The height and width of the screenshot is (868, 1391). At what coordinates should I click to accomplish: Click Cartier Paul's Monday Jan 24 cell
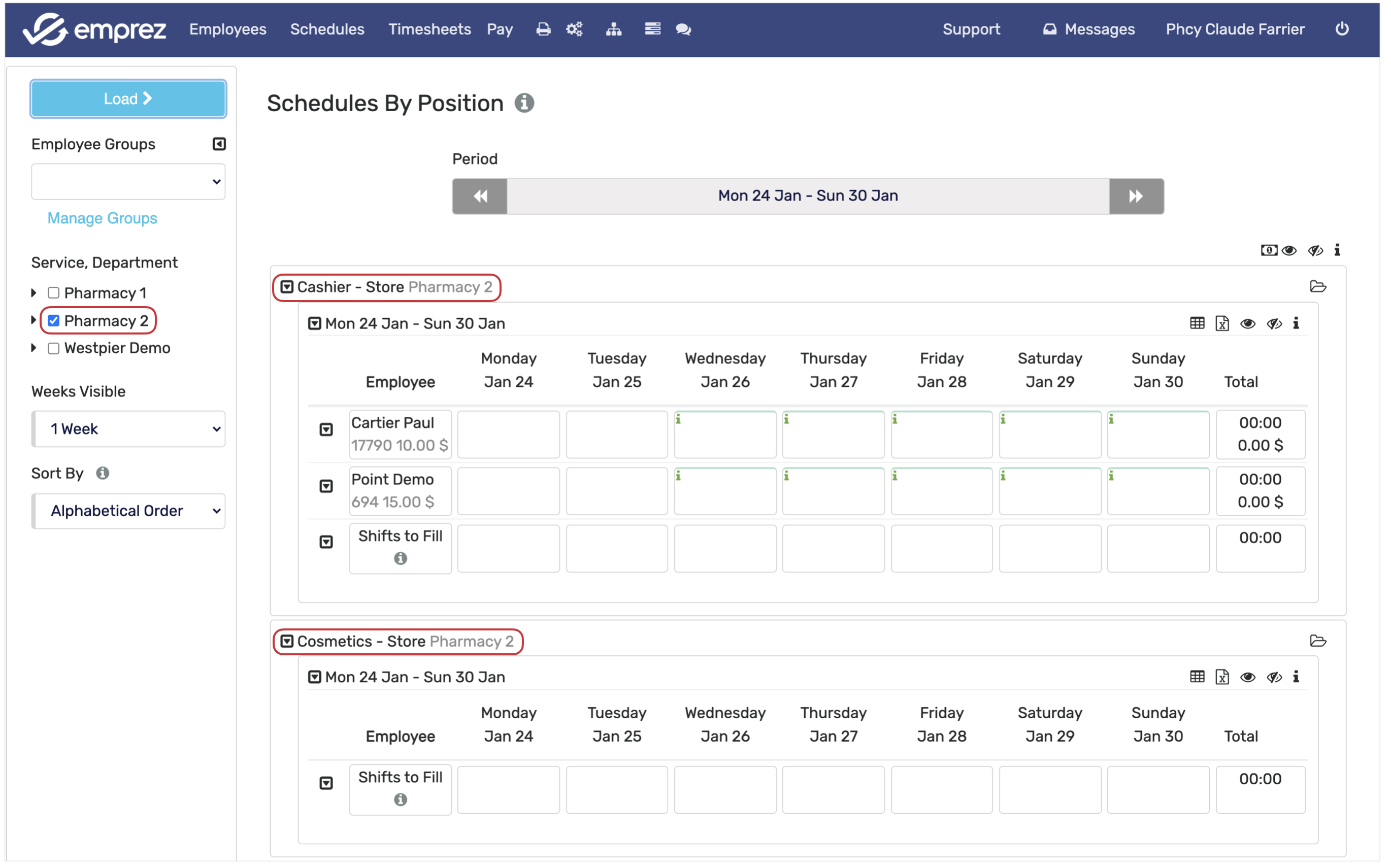[x=508, y=435]
